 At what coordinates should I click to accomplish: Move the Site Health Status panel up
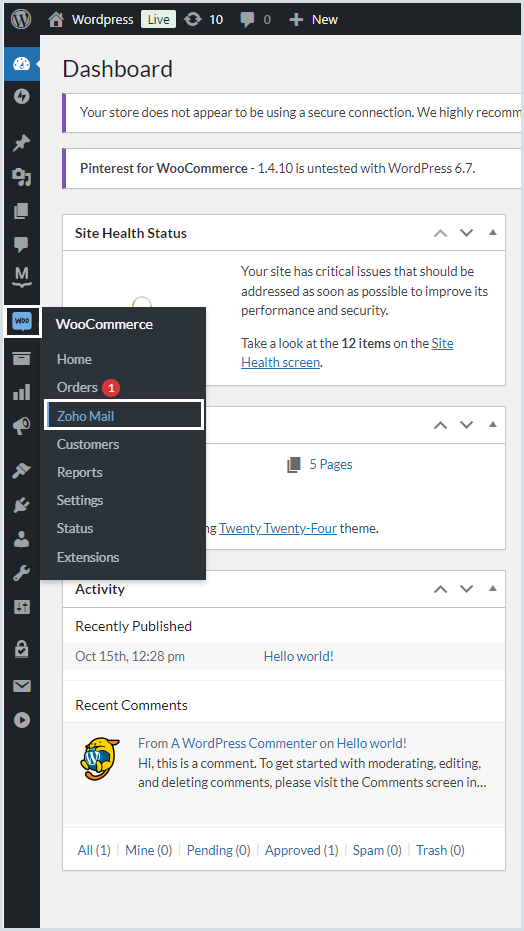pyautogui.click(x=440, y=233)
